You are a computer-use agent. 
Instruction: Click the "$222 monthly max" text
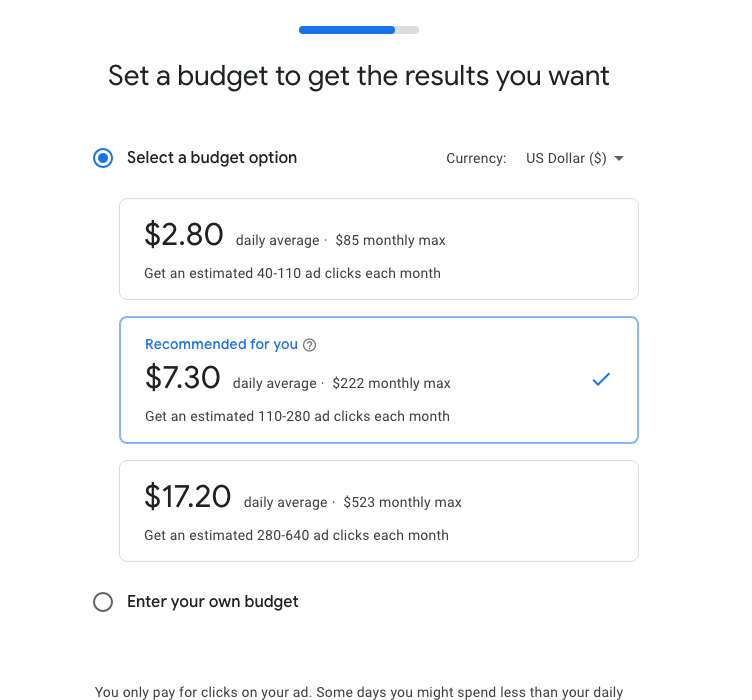point(391,384)
